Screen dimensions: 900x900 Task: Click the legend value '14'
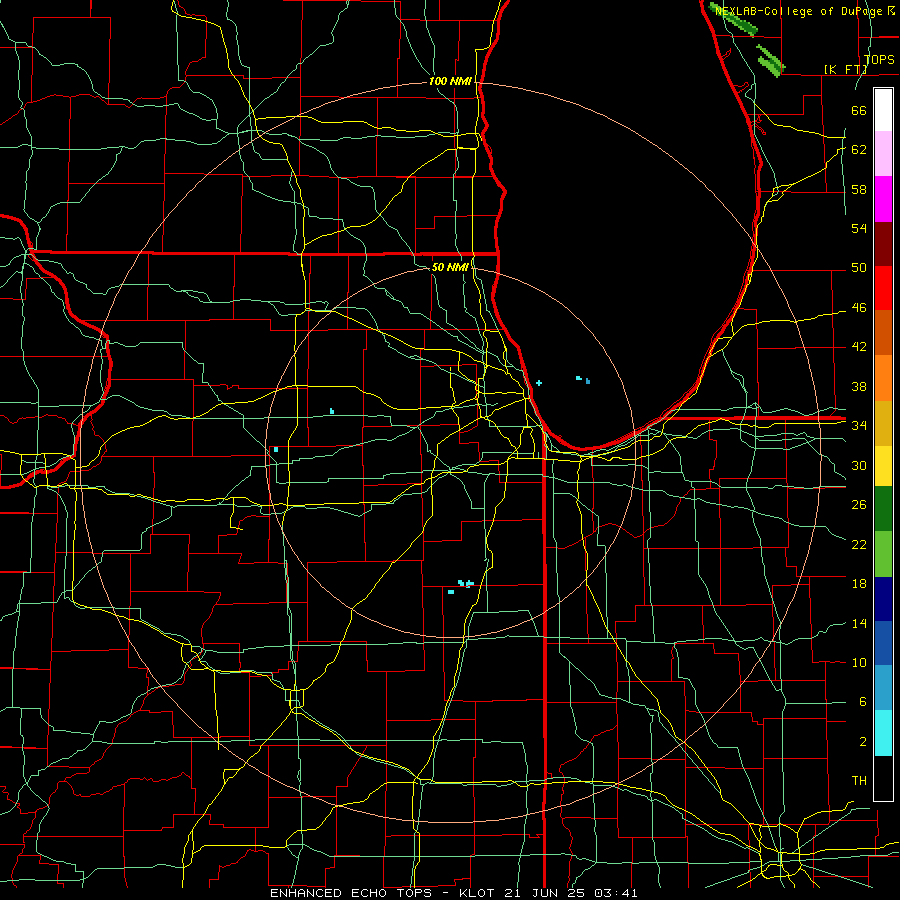point(859,623)
